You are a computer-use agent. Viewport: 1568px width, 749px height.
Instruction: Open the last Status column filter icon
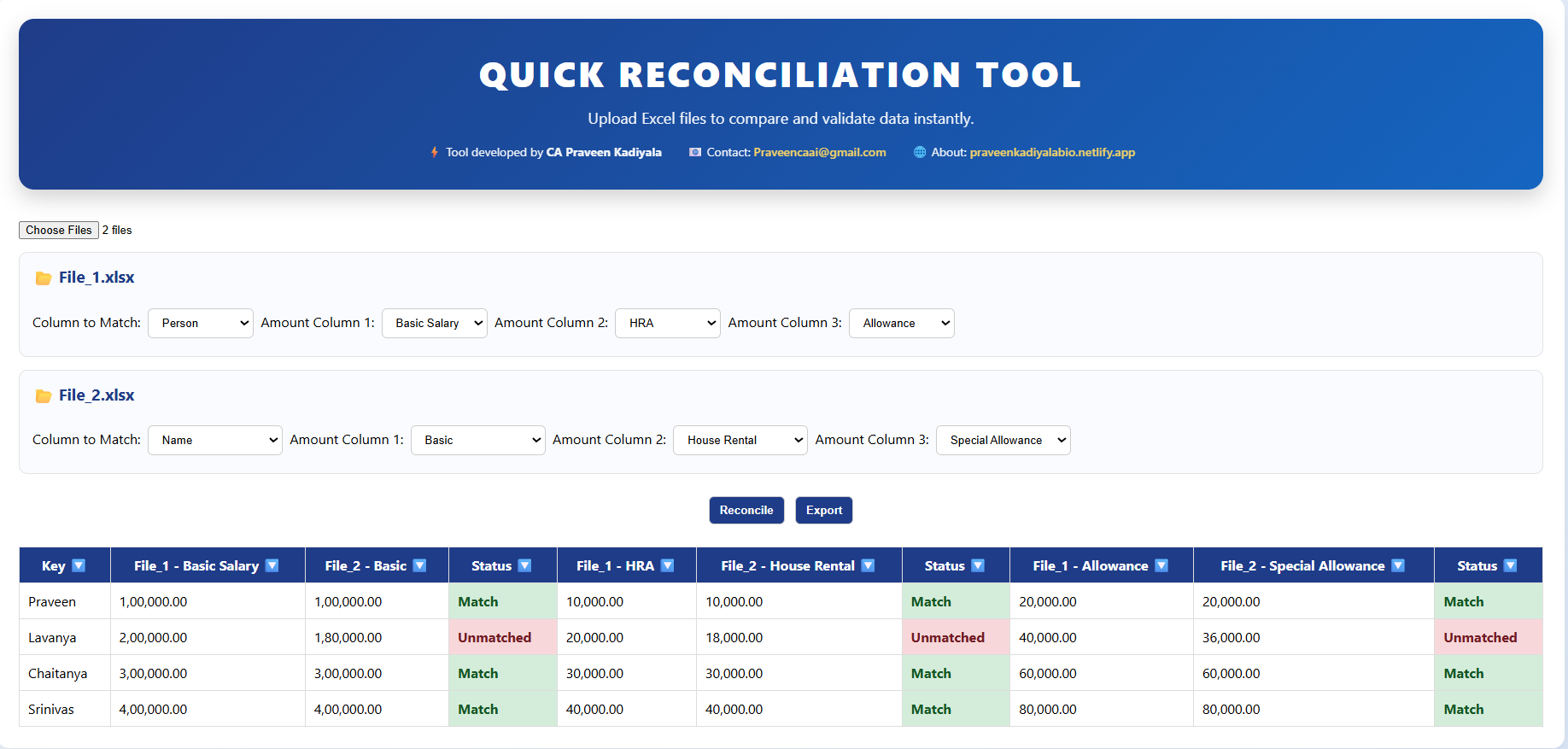click(x=1510, y=565)
